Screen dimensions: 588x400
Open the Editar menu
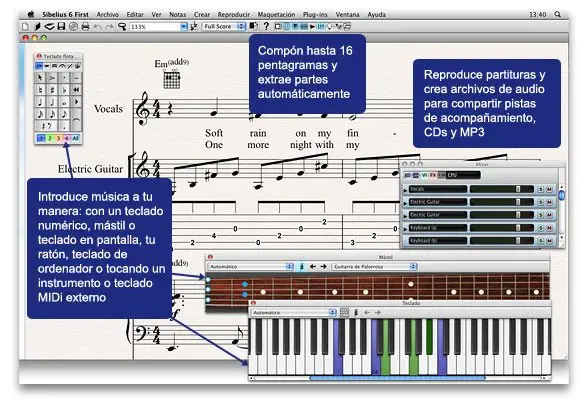[x=135, y=15]
